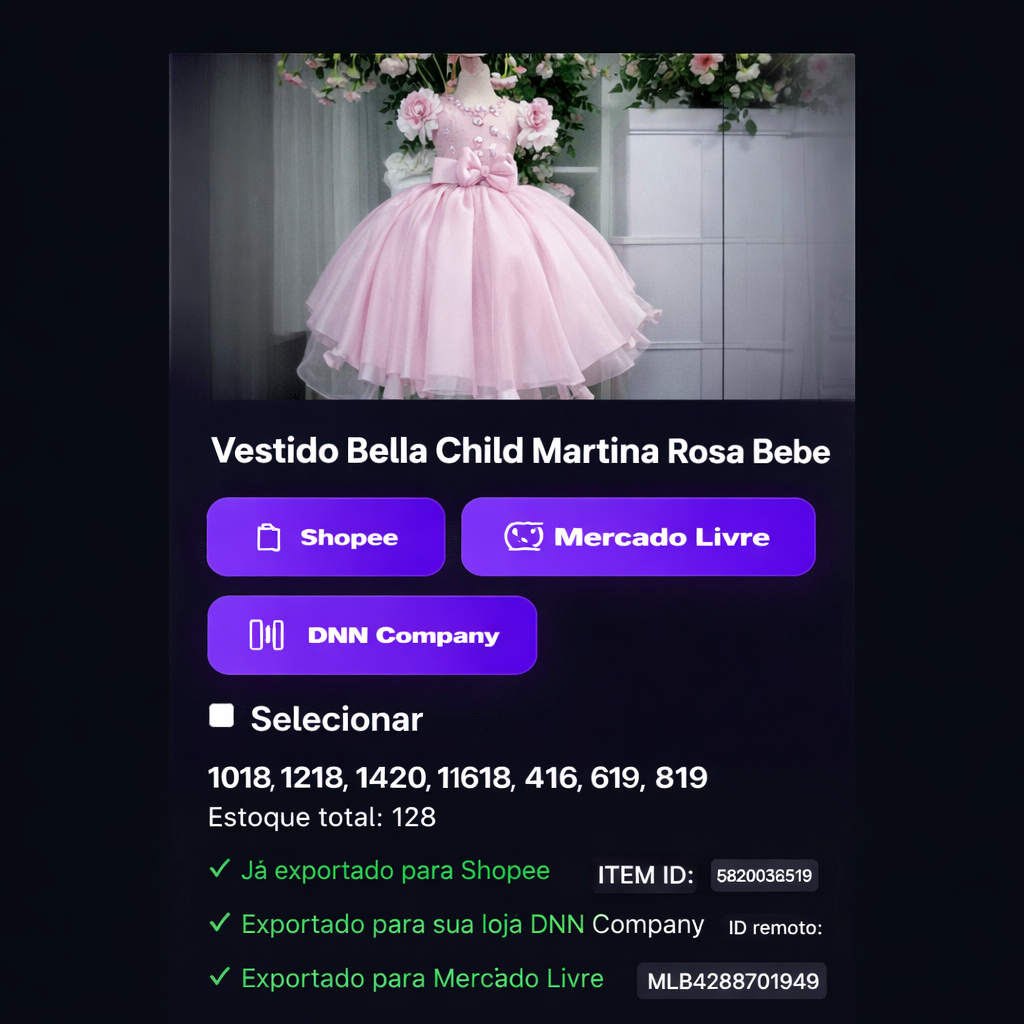Open the DNN Company button label
This screenshot has width=1024, height=1024.
point(404,635)
